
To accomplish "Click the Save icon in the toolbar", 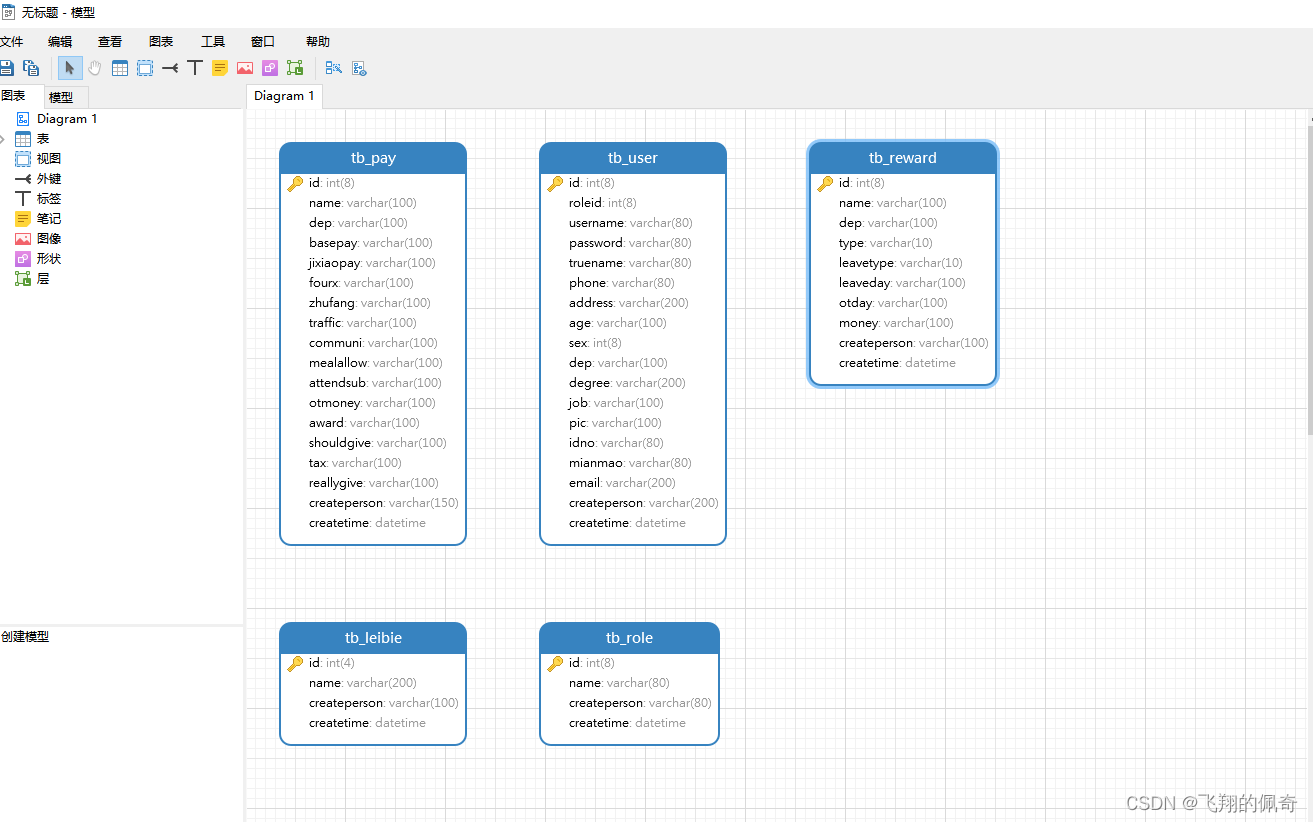I will [x=7, y=68].
